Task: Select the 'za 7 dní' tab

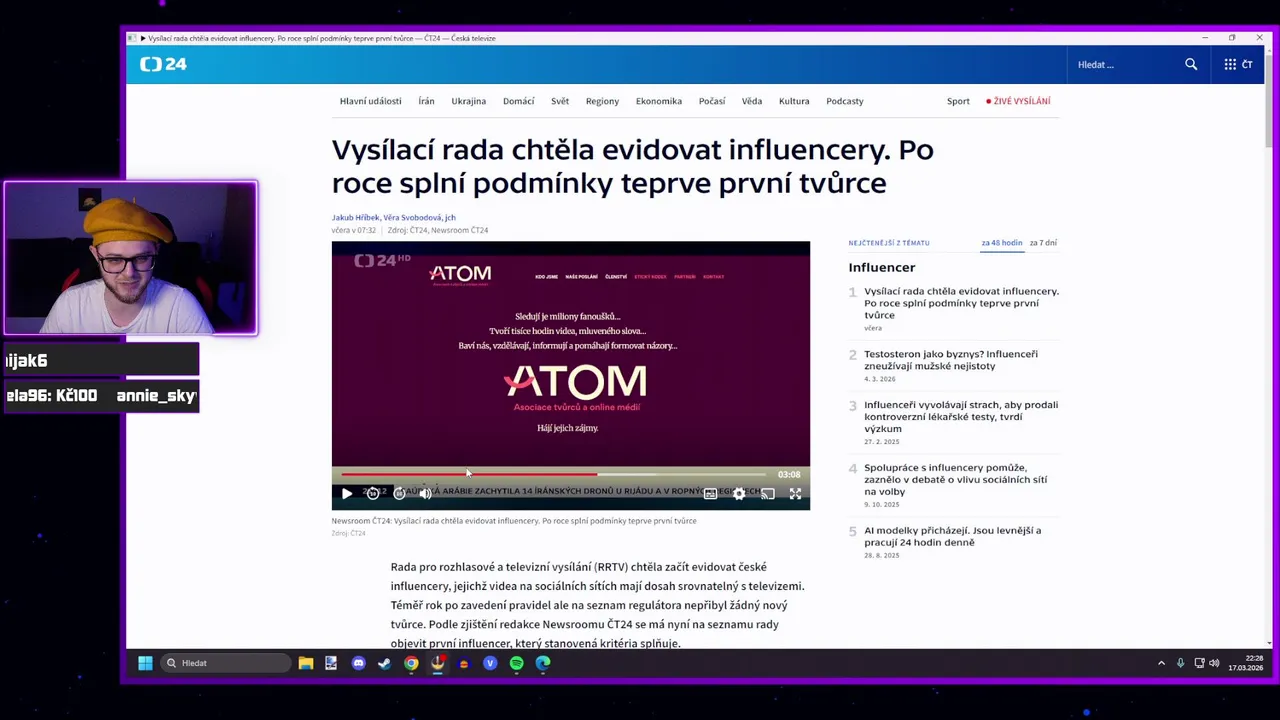Action: 1043,243
